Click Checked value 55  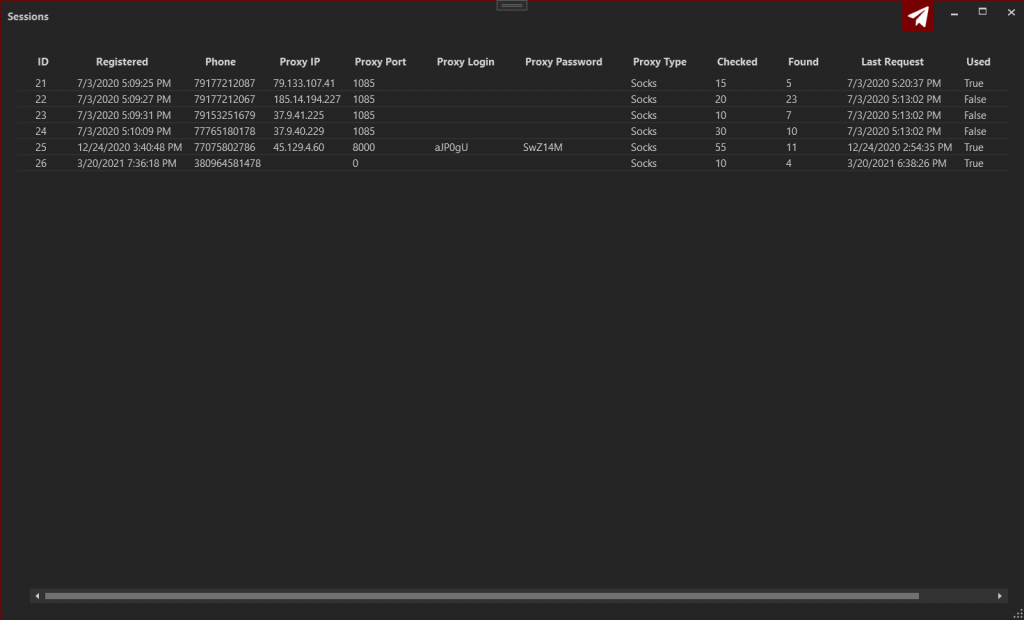tap(720, 147)
